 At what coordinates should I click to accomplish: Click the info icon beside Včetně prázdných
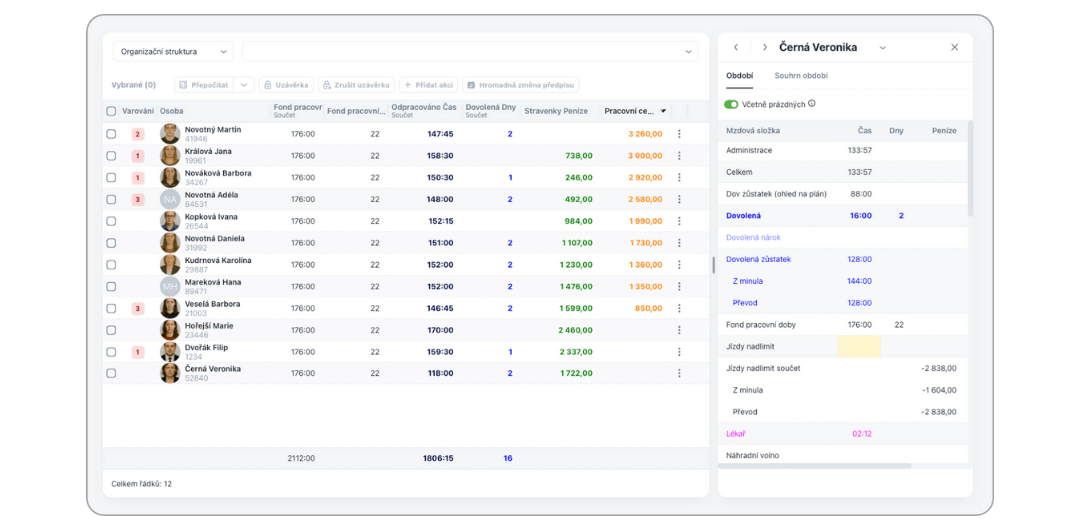pos(811,104)
